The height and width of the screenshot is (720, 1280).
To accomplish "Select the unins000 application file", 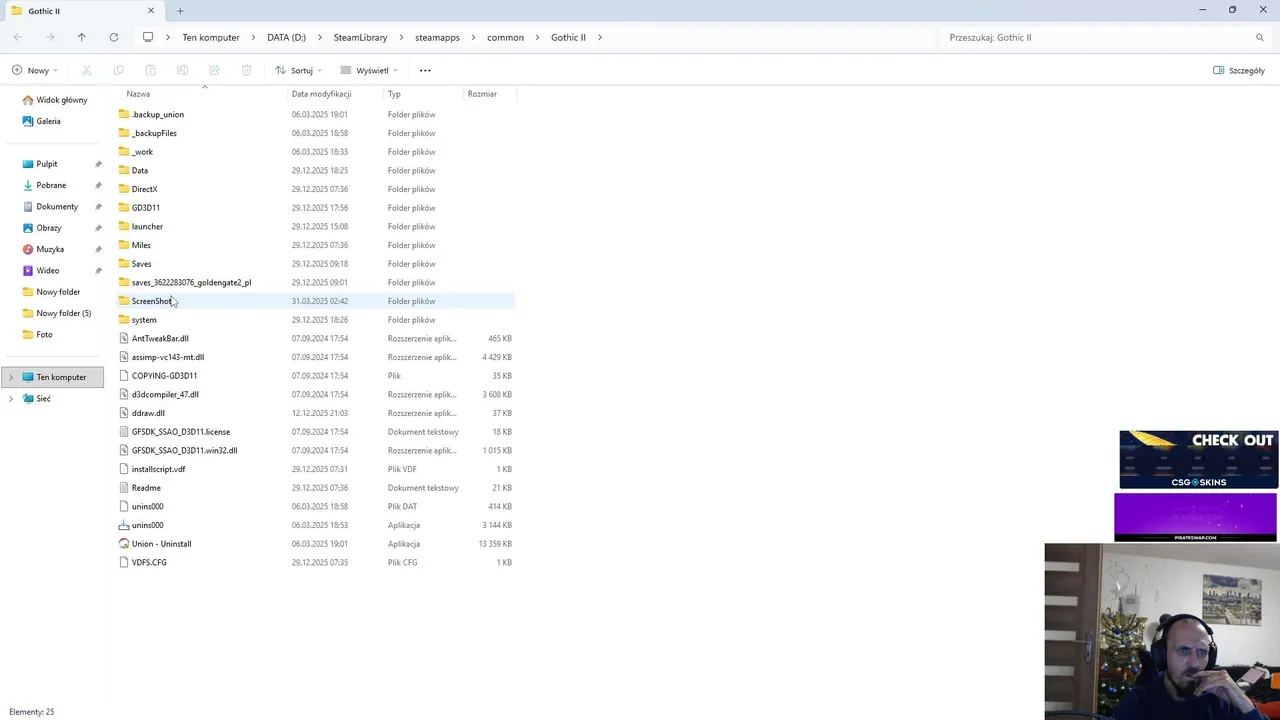I will [147, 525].
